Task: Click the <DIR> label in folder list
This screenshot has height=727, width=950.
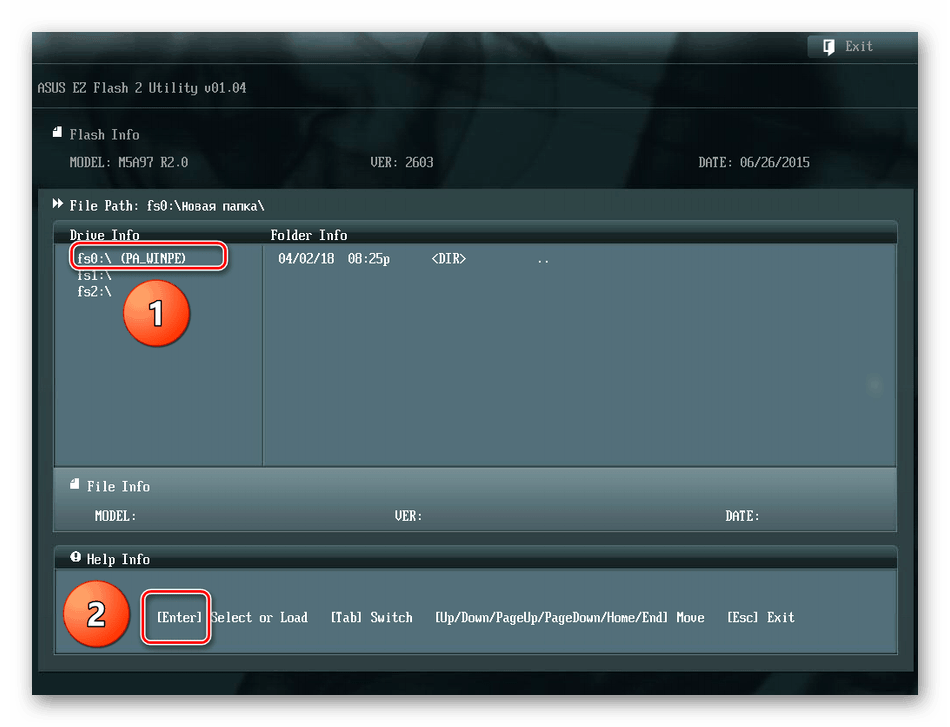Action: click(x=448, y=259)
